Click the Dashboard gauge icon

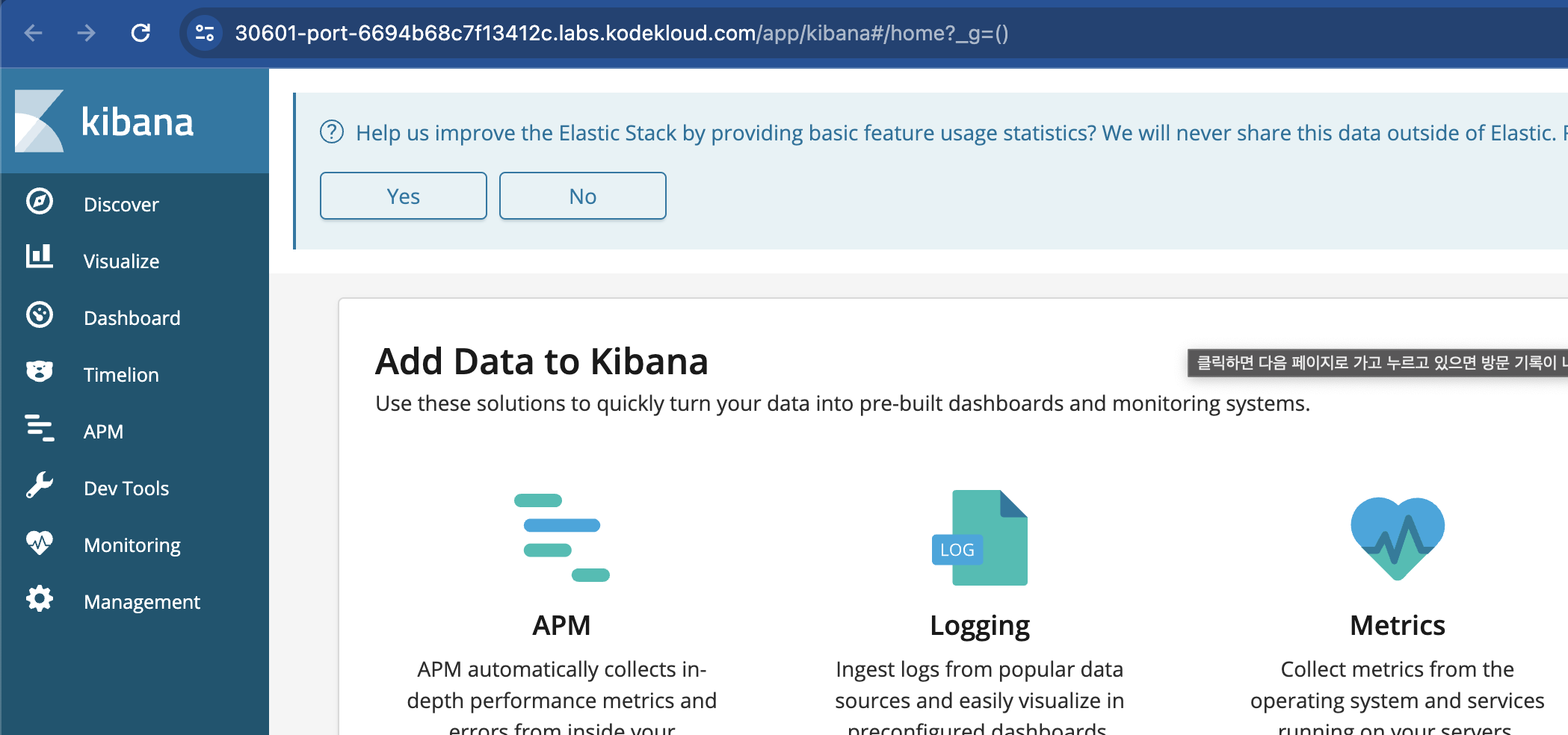[x=40, y=315]
